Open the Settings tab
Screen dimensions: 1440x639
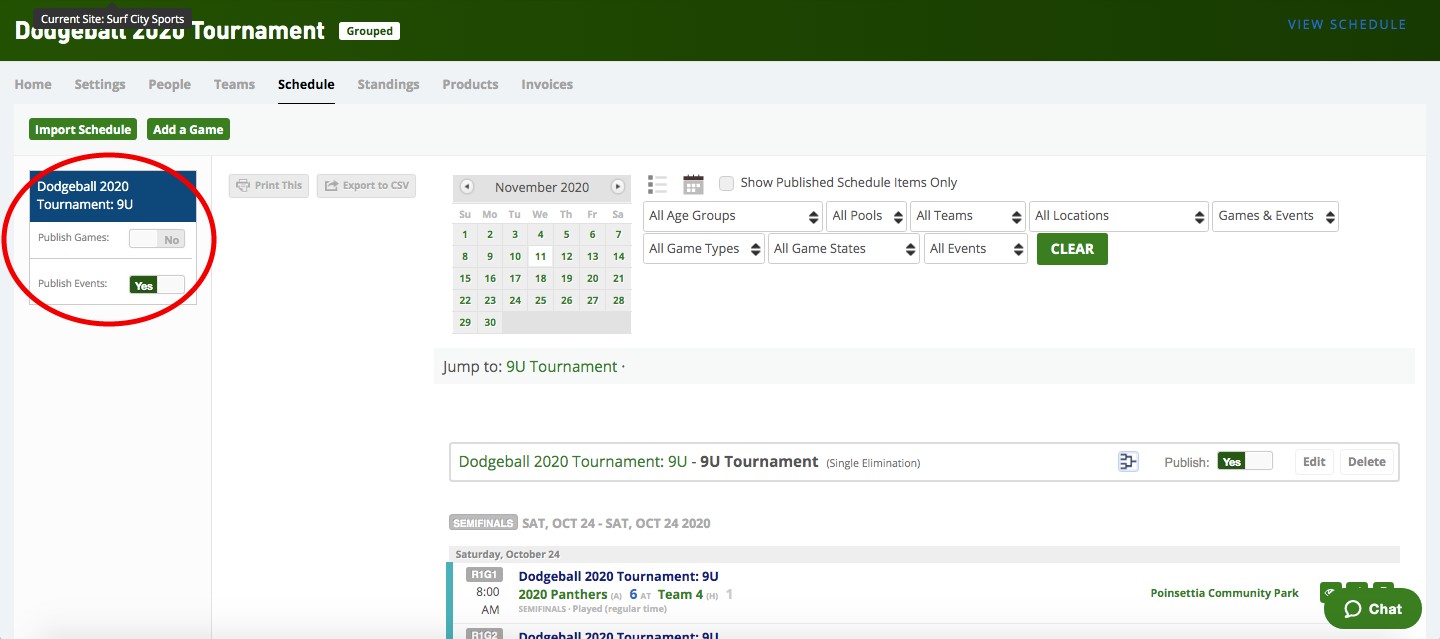click(x=100, y=84)
